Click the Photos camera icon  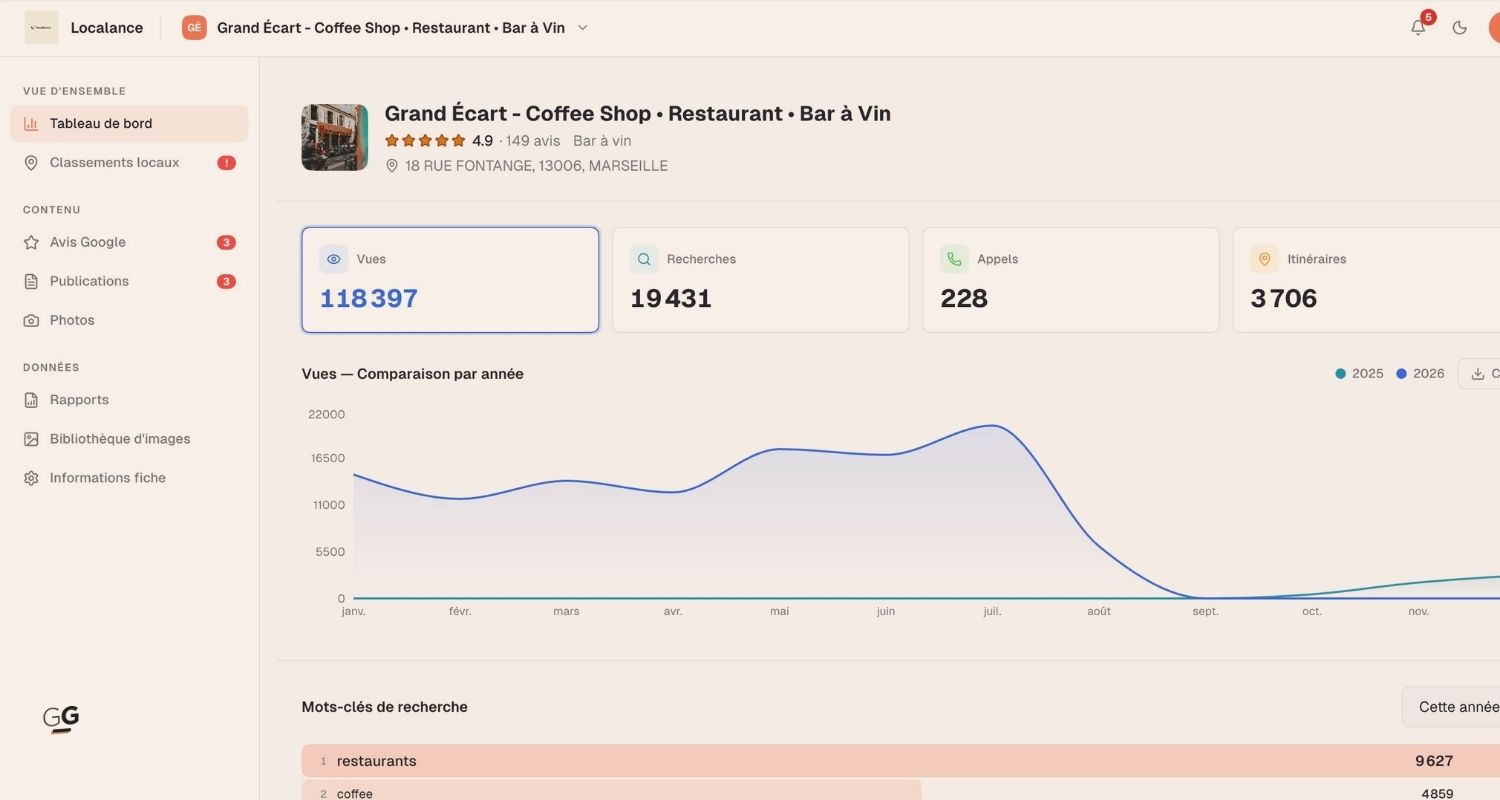[31, 320]
